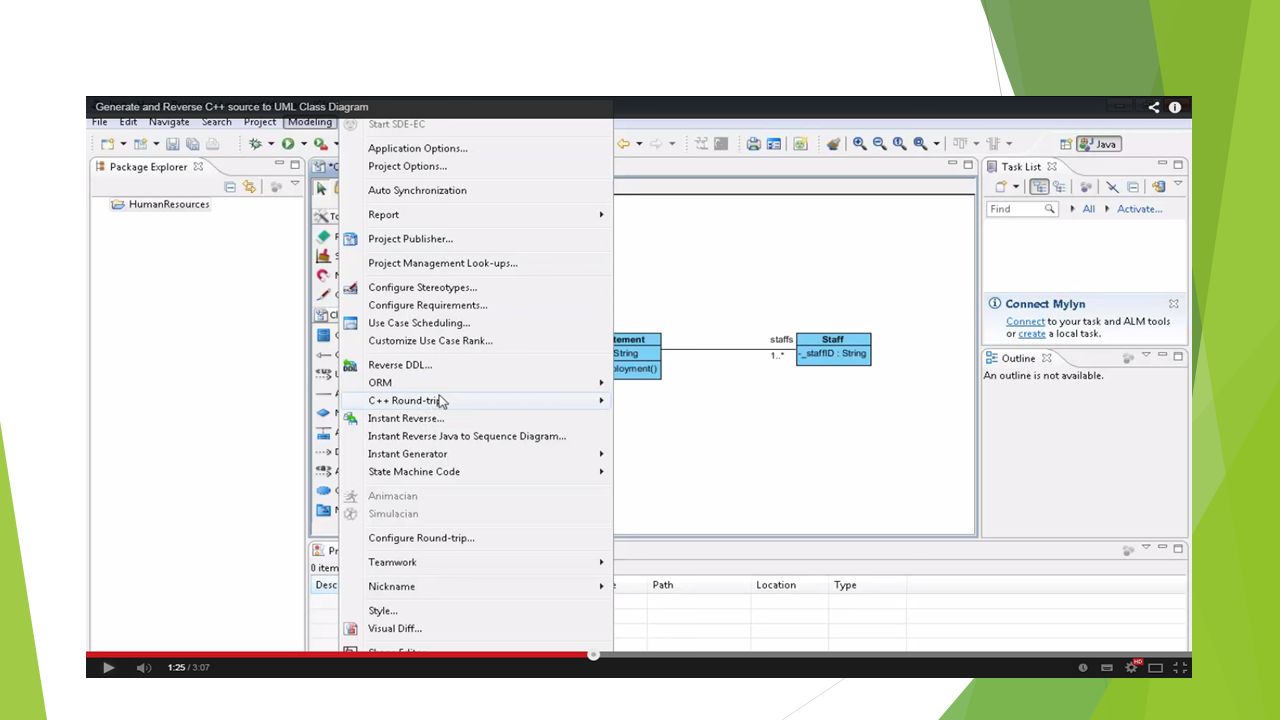Select Application Options... menu entry
Viewport: 1280px width, 720px height.
click(475, 148)
